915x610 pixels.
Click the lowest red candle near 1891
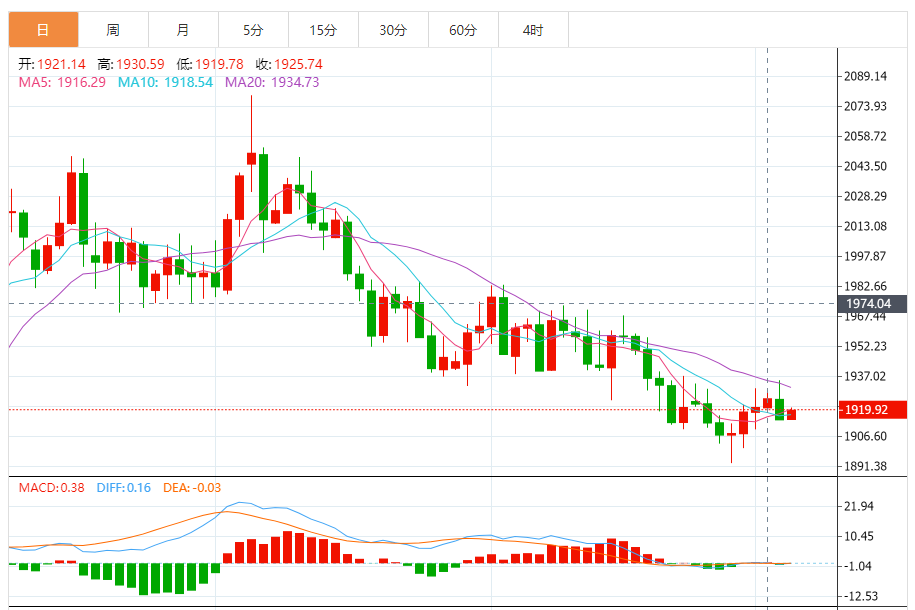pos(732,434)
